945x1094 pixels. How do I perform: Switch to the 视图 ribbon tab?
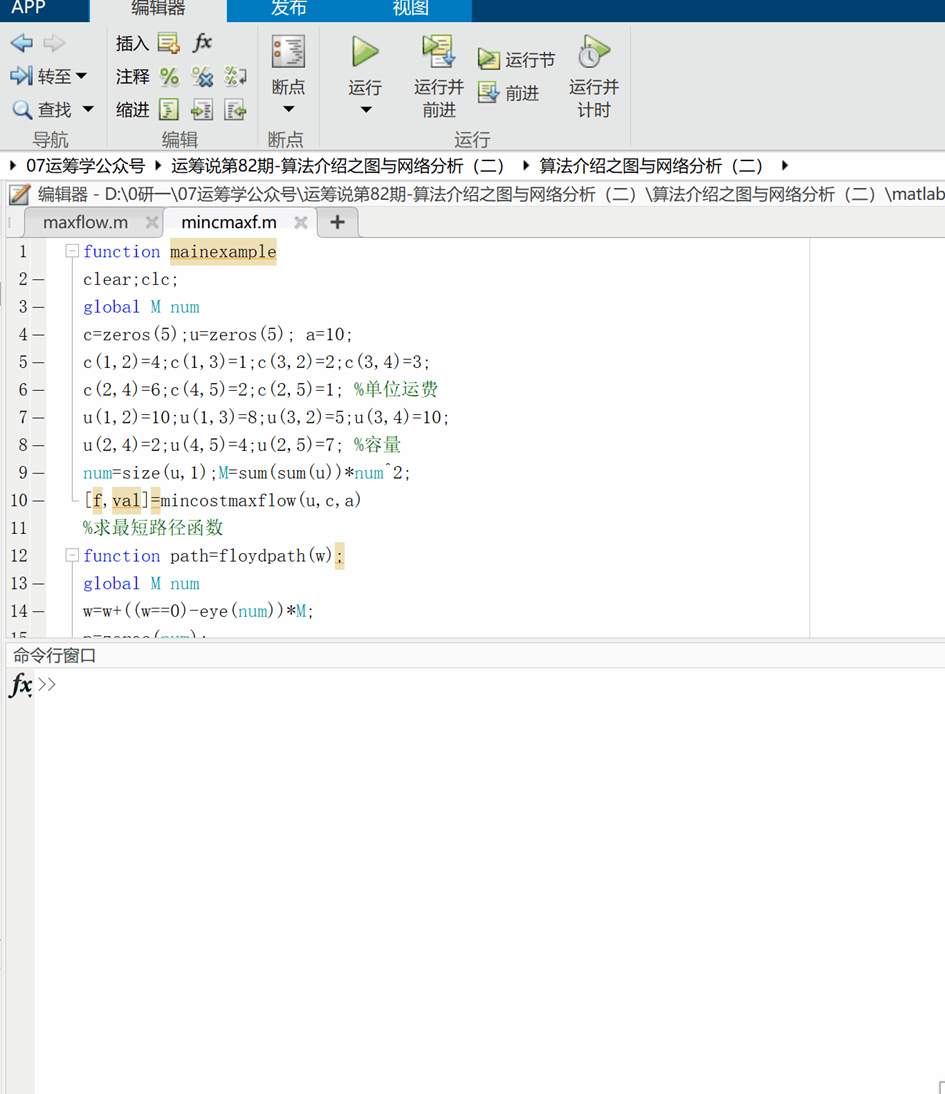410,8
